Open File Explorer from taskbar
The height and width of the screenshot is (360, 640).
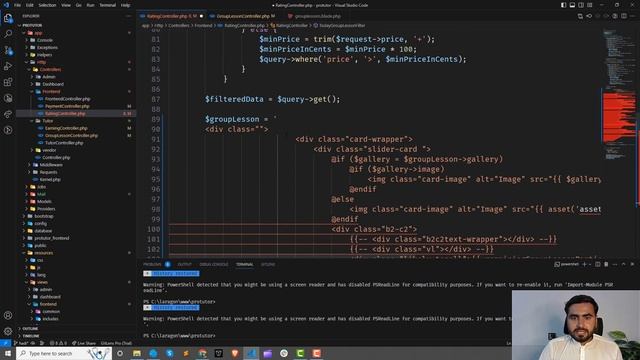coord(137,353)
